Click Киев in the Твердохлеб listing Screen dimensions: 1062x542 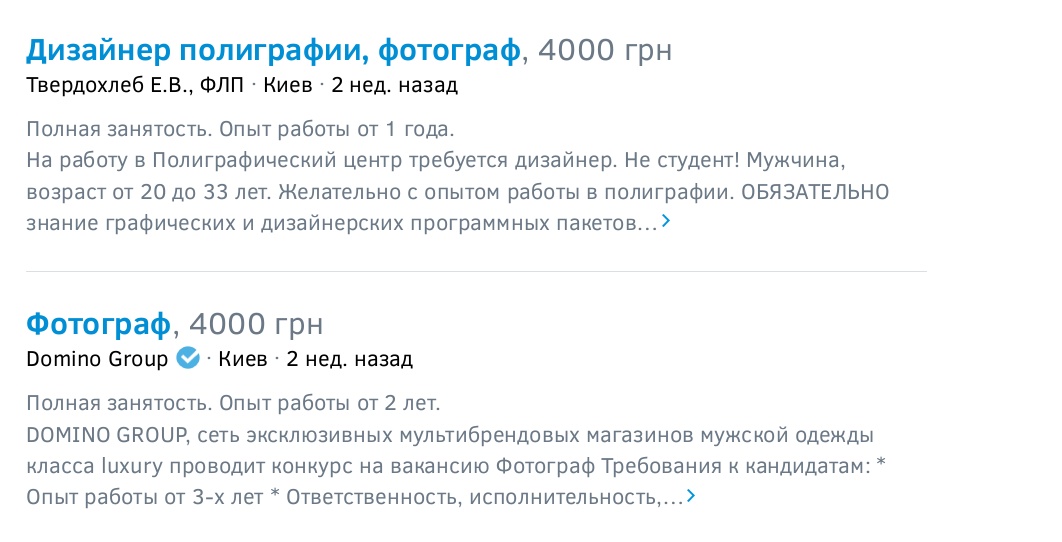289,85
